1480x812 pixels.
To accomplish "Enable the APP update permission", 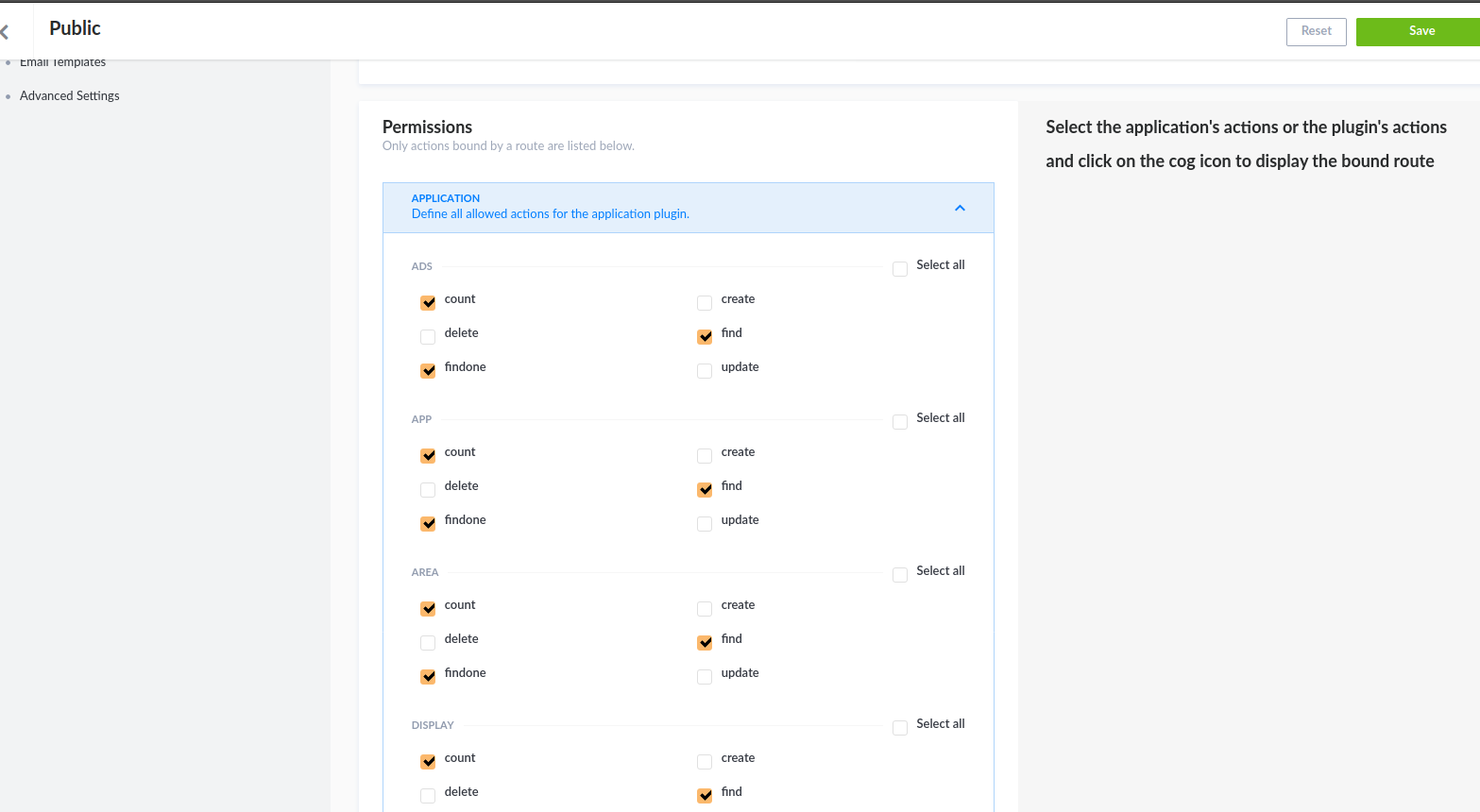I will pyautogui.click(x=705, y=524).
